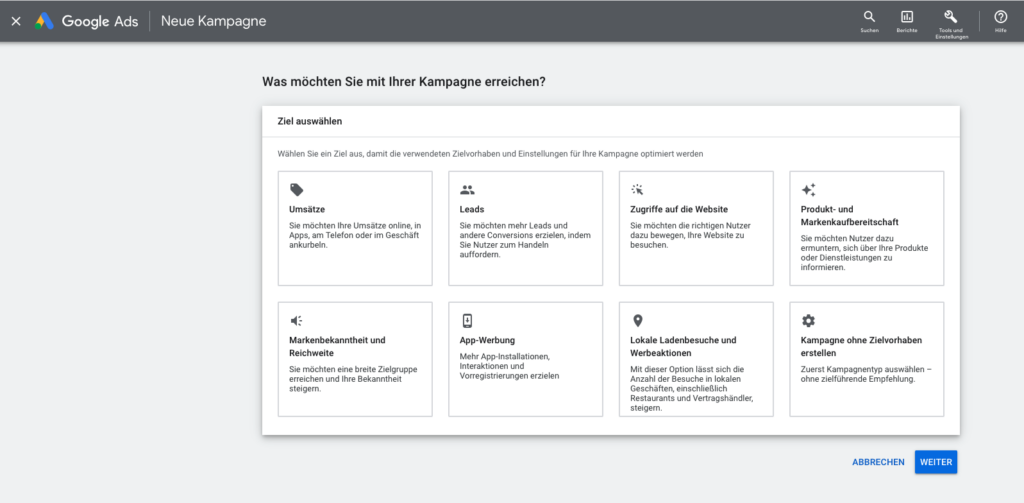Click the sparkle stars icon for Markenkaufbereitschaft
This screenshot has width=1024, height=503.
pyautogui.click(x=809, y=189)
